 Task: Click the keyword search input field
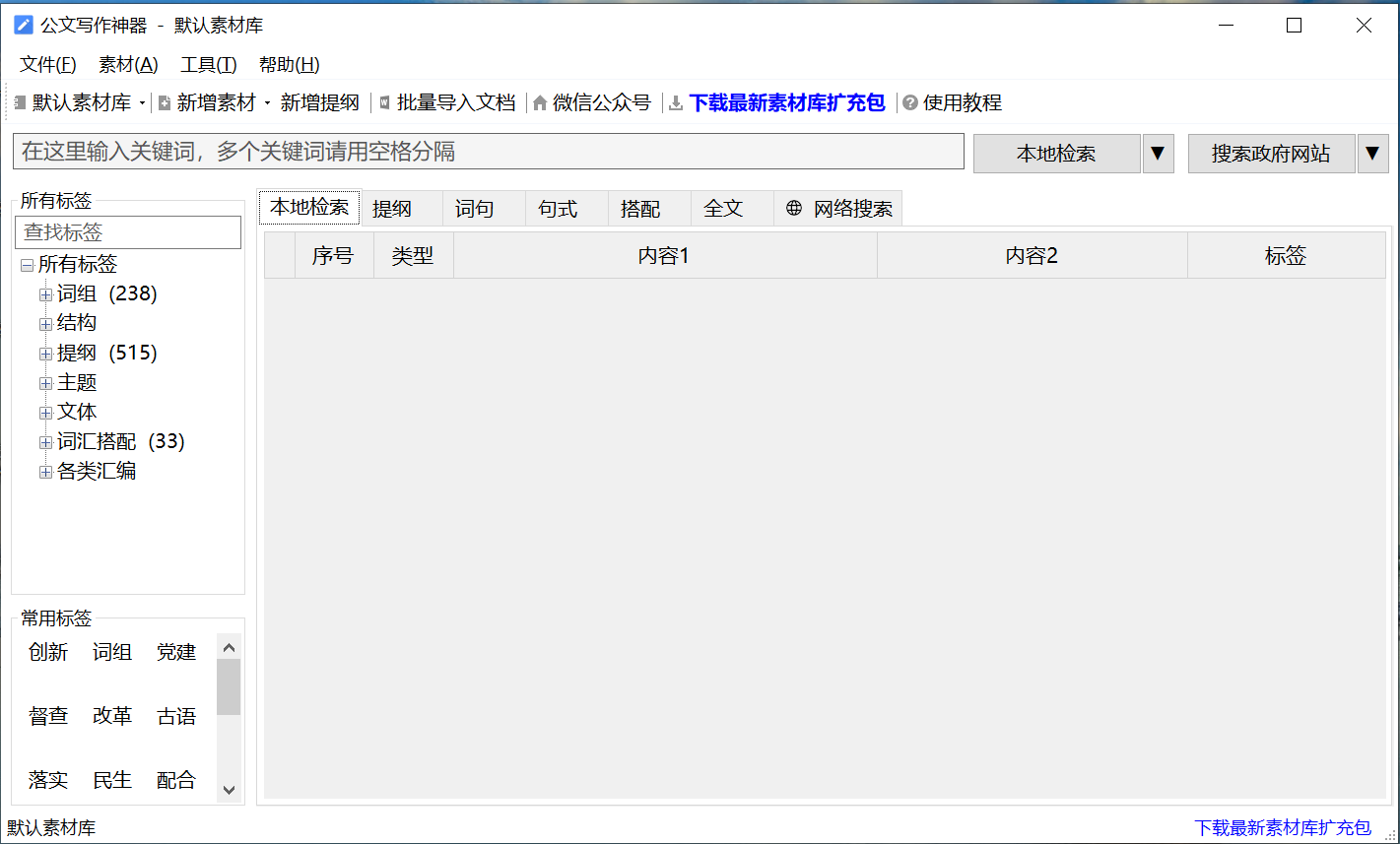coord(488,152)
